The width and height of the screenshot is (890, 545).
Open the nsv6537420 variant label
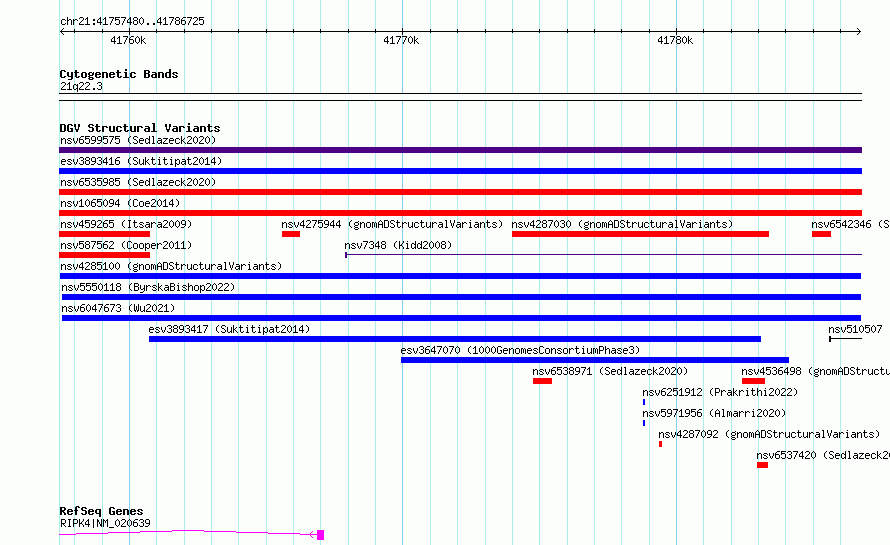[822, 455]
